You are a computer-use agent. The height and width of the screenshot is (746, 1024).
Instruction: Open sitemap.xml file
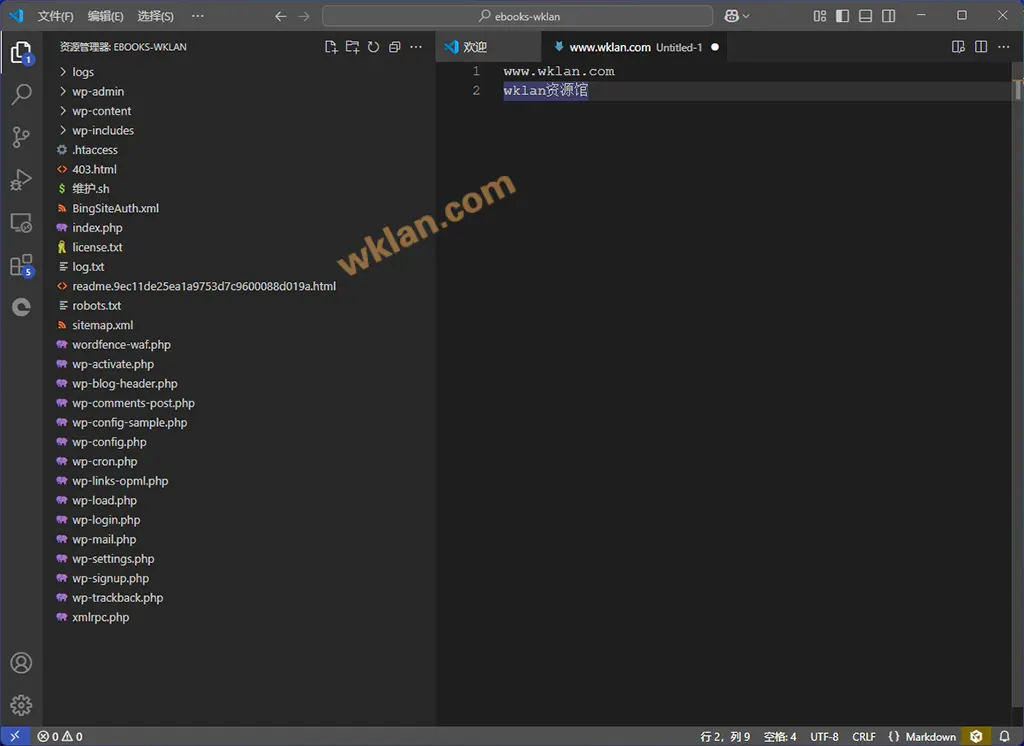tap(239, 325)
